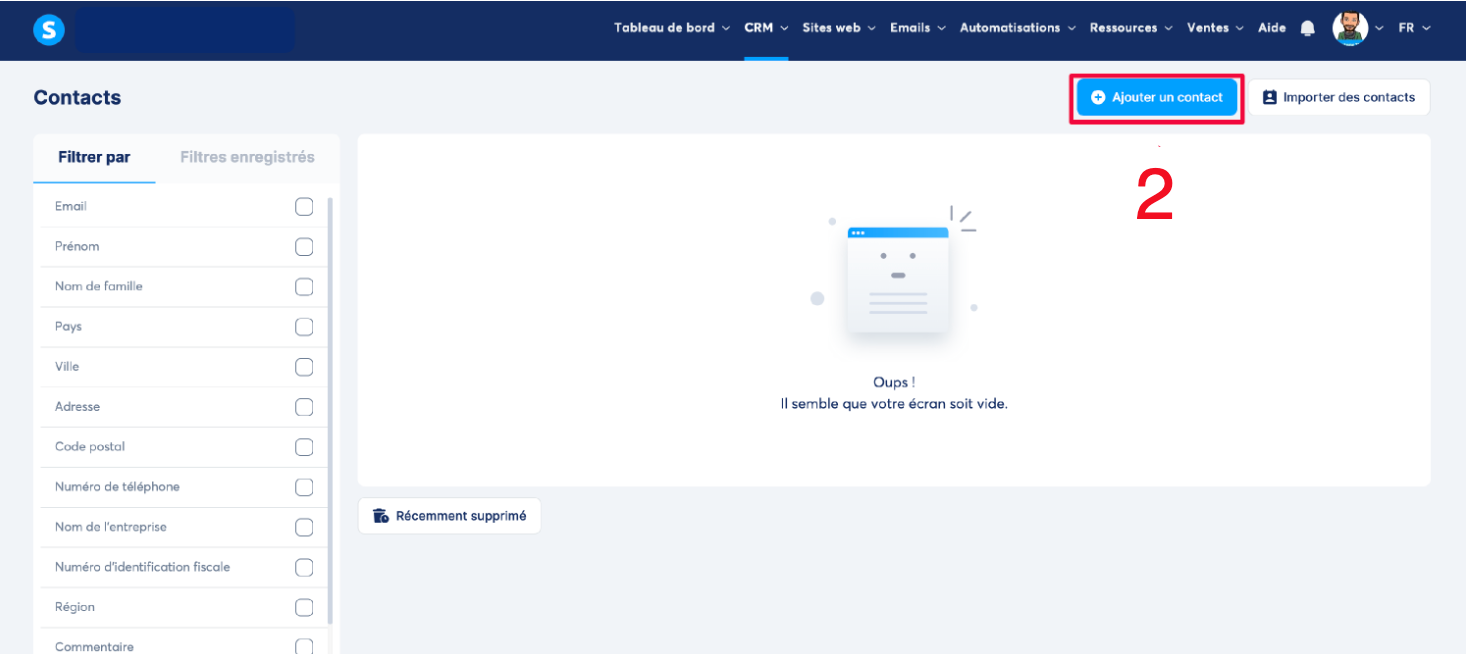This screenshot has height=654, width=1466.
Task: Open the FR language dropdown
Action: [1415, 28]
